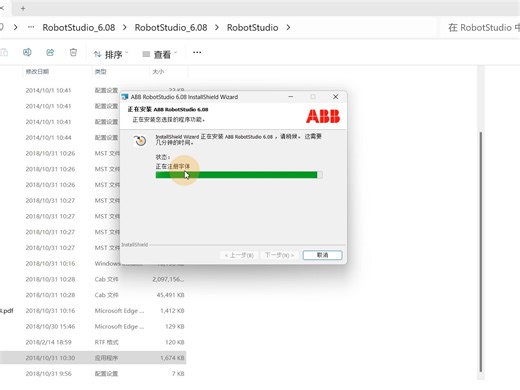Click the 7 KB size cell
520x390 pixels.
coord(178,374)
